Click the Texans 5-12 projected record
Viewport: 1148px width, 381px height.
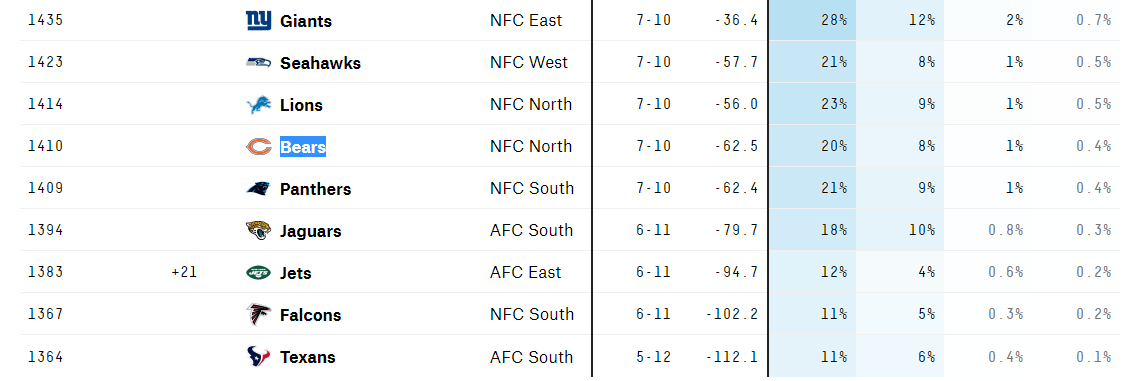pyautogui.click(x=653, y=357)
